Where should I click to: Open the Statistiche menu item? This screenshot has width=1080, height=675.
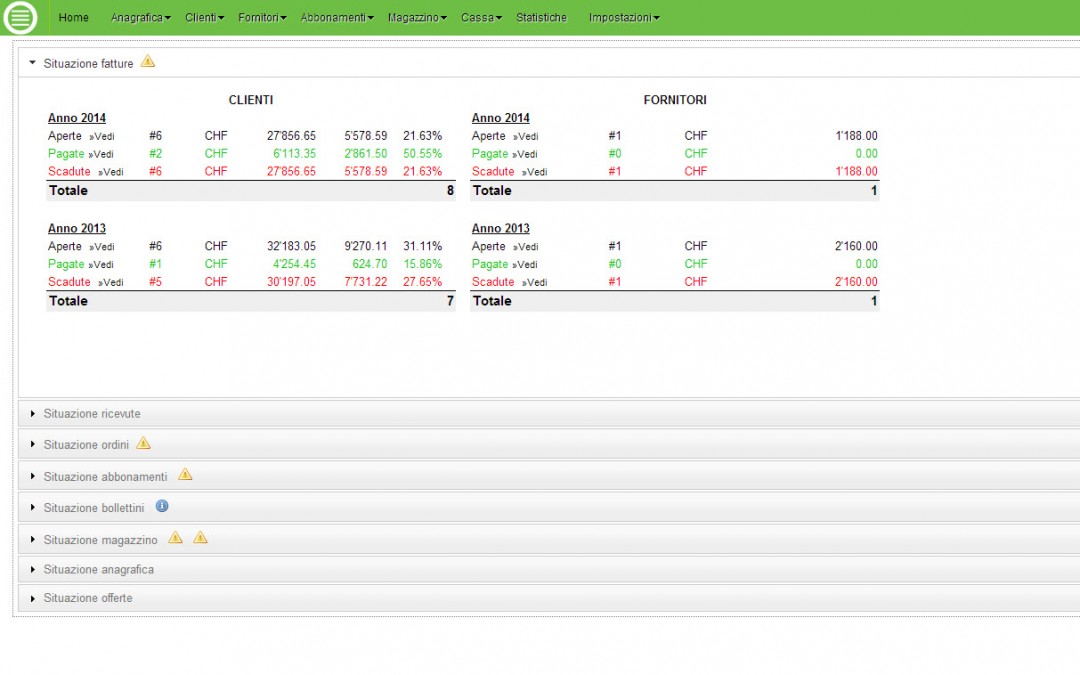pos(541,17)
